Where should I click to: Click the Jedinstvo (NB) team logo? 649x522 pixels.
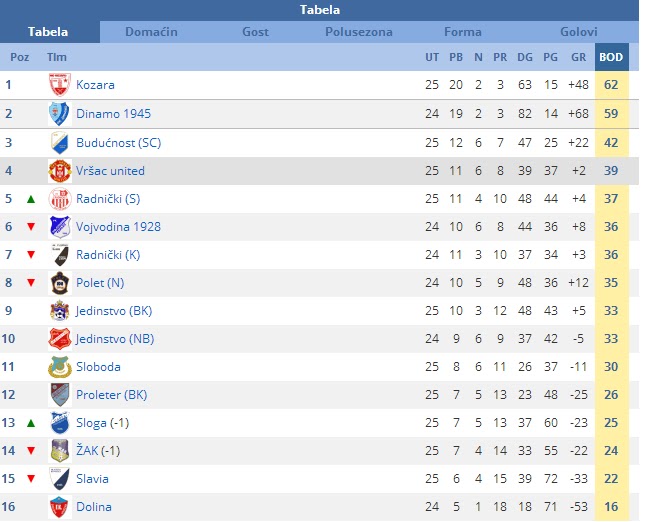[60, 339]
